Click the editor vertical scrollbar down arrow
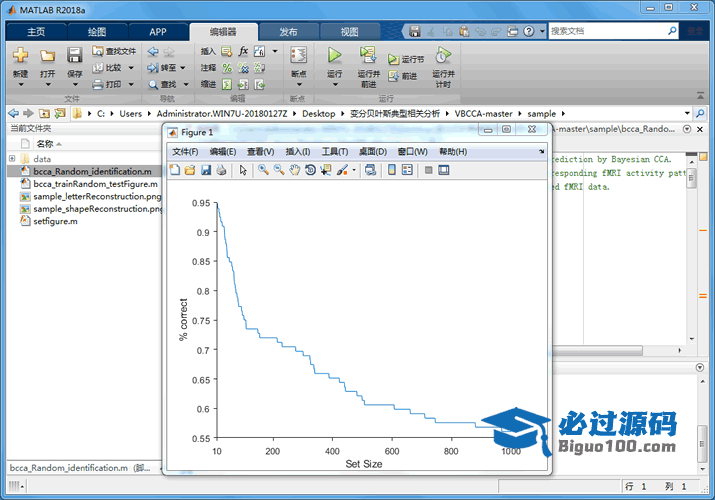Viewport: 715px width, 500px height. (692, 339)
